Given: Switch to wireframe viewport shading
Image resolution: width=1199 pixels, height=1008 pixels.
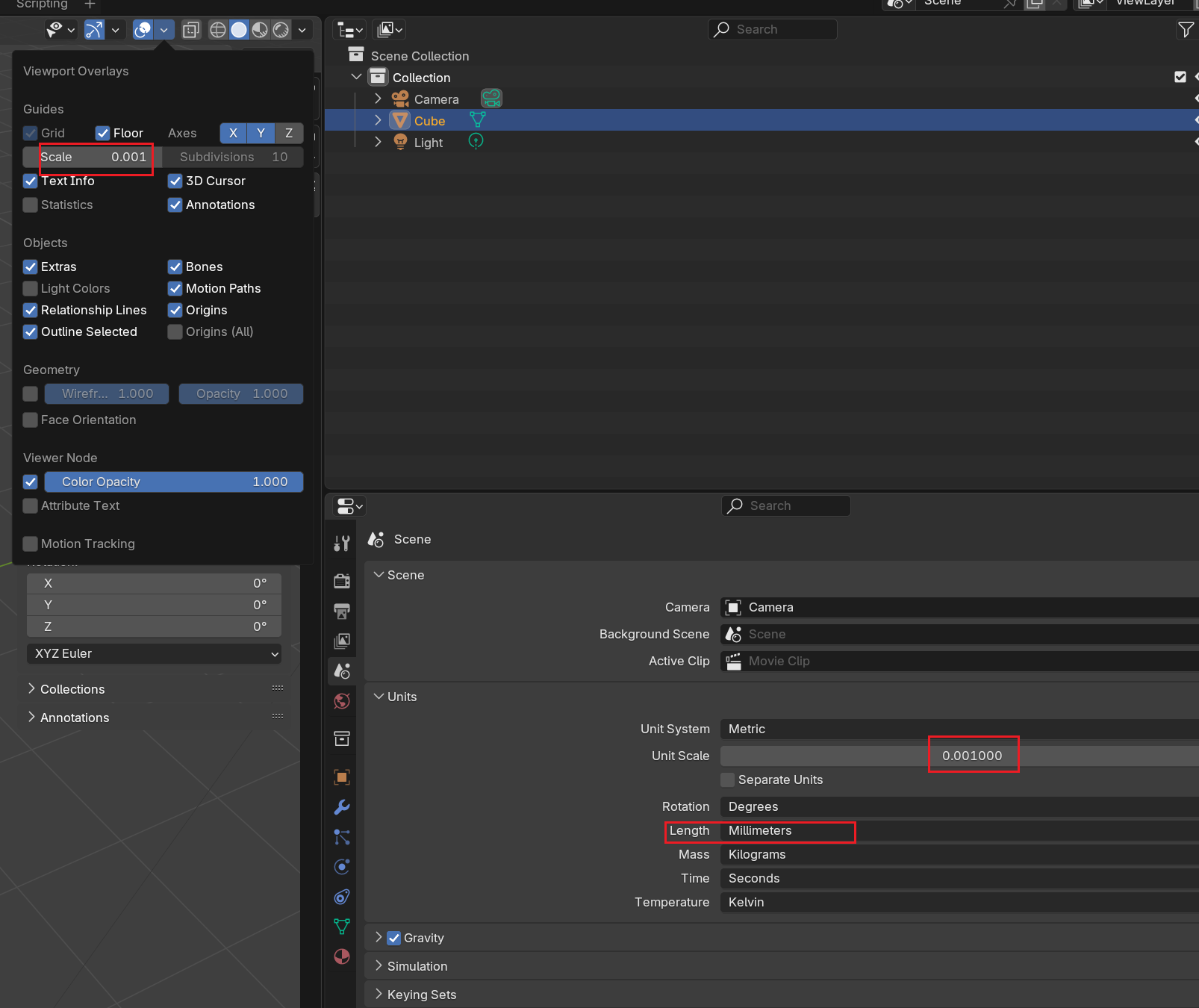Looking at the screenshot, I should (218, 30).
